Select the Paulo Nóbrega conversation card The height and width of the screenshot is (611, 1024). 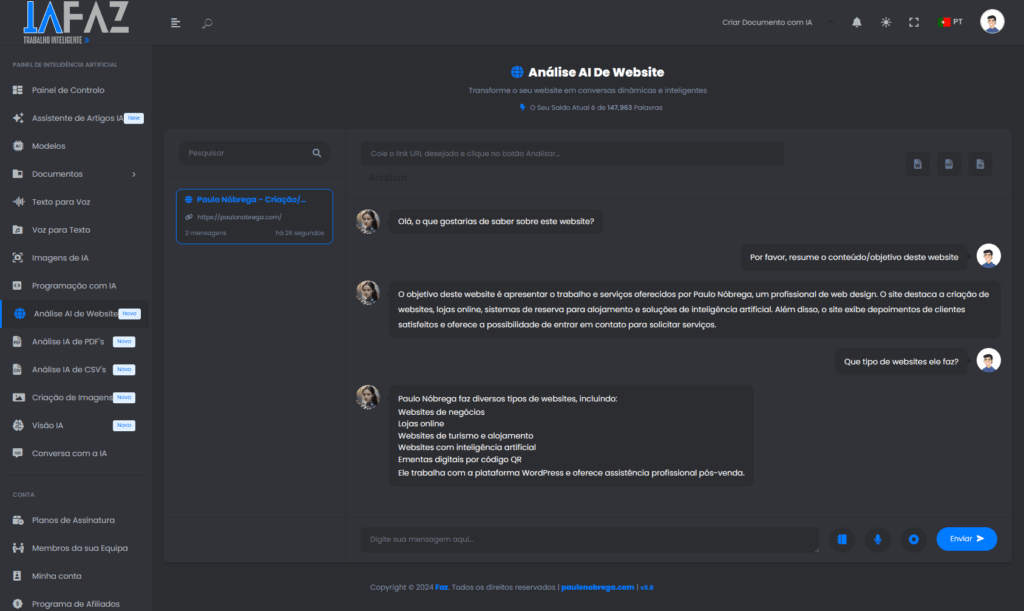click(x=254, y=216)
